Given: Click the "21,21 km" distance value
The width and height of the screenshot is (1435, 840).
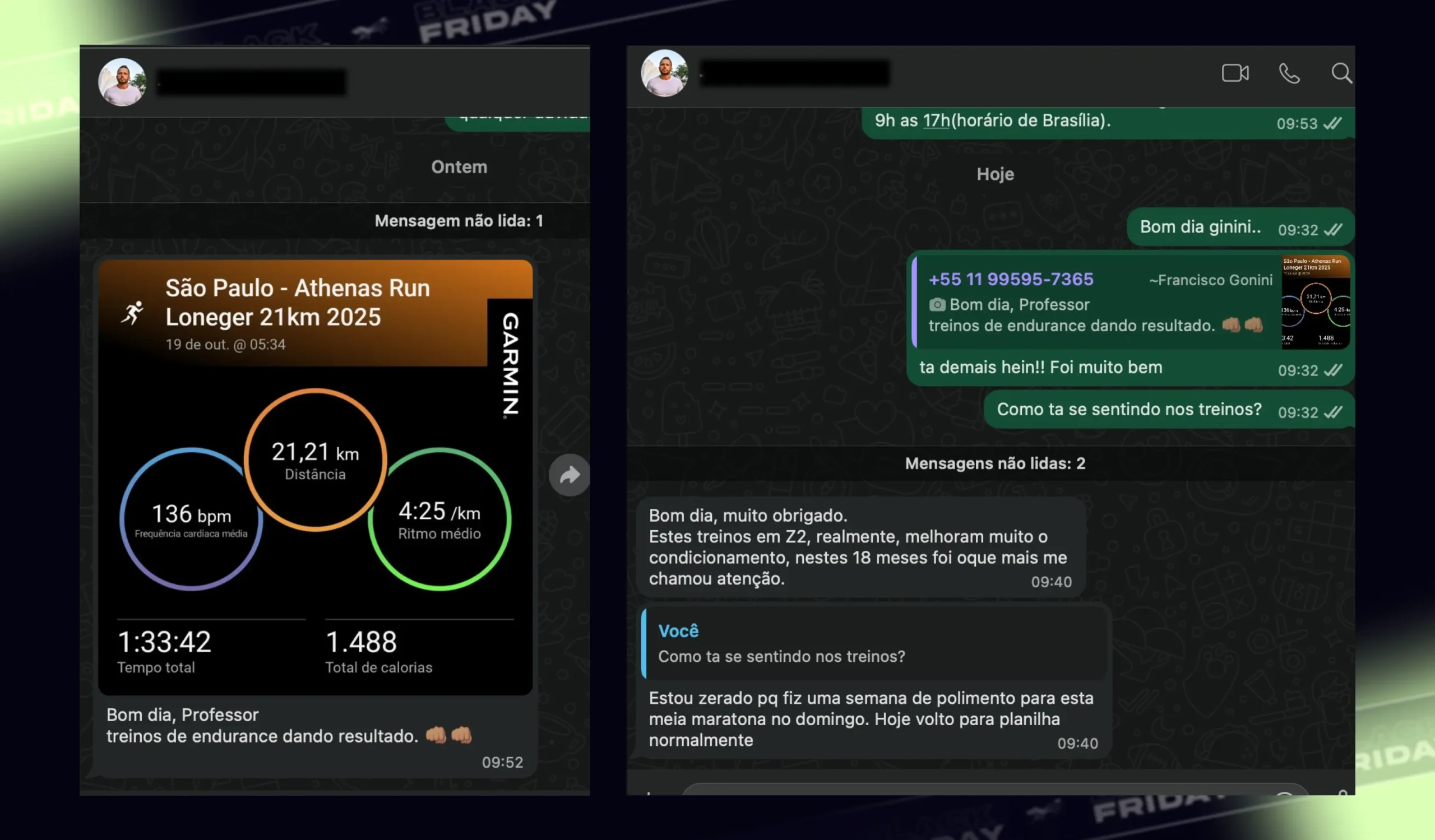Looking at the screenshot, I should (x=315, y=452).
